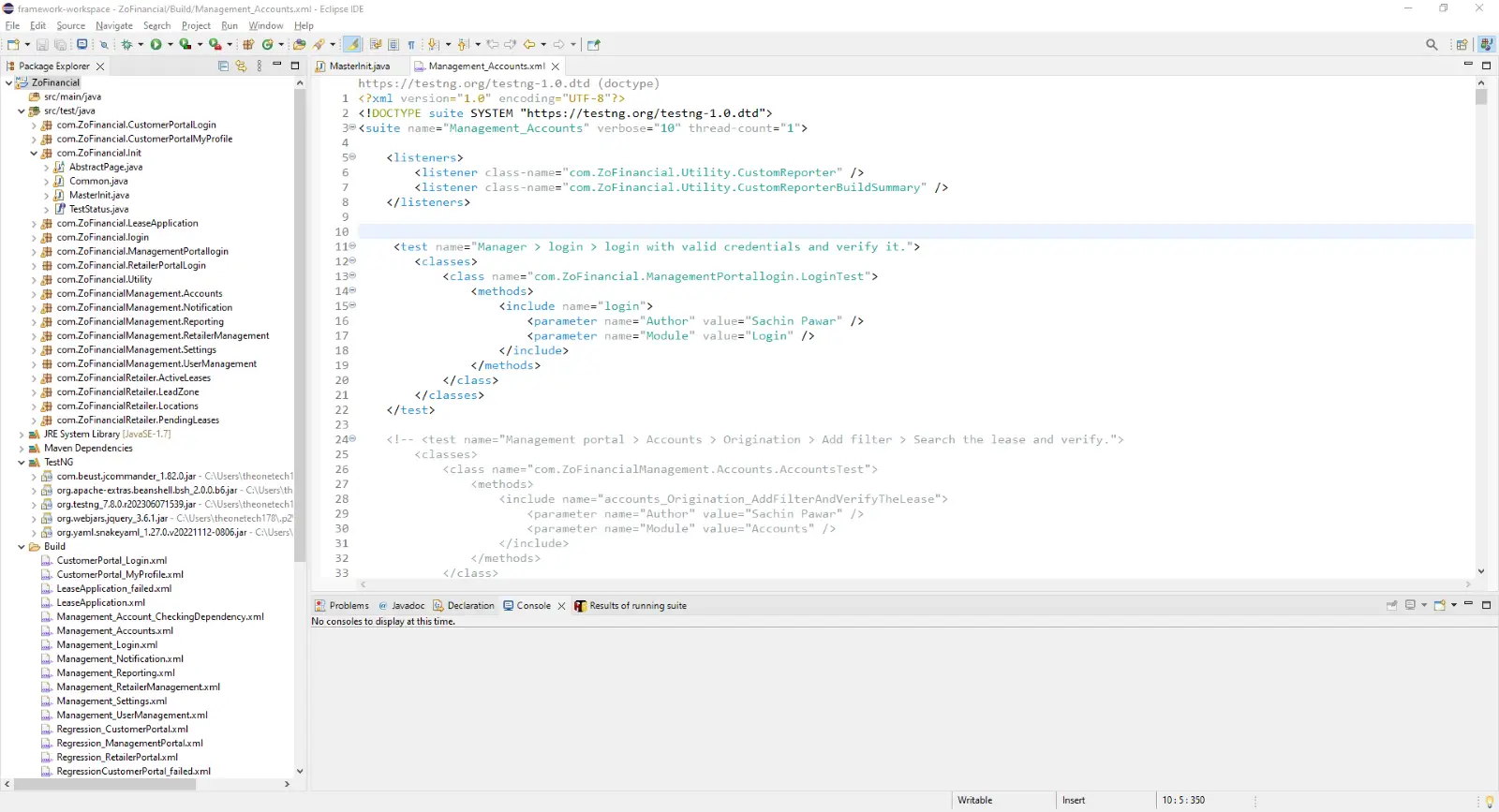This screenshot has width=1499, height=812.
Task: Click the editor vertical scrollbar thumb
Action: 1481,96
